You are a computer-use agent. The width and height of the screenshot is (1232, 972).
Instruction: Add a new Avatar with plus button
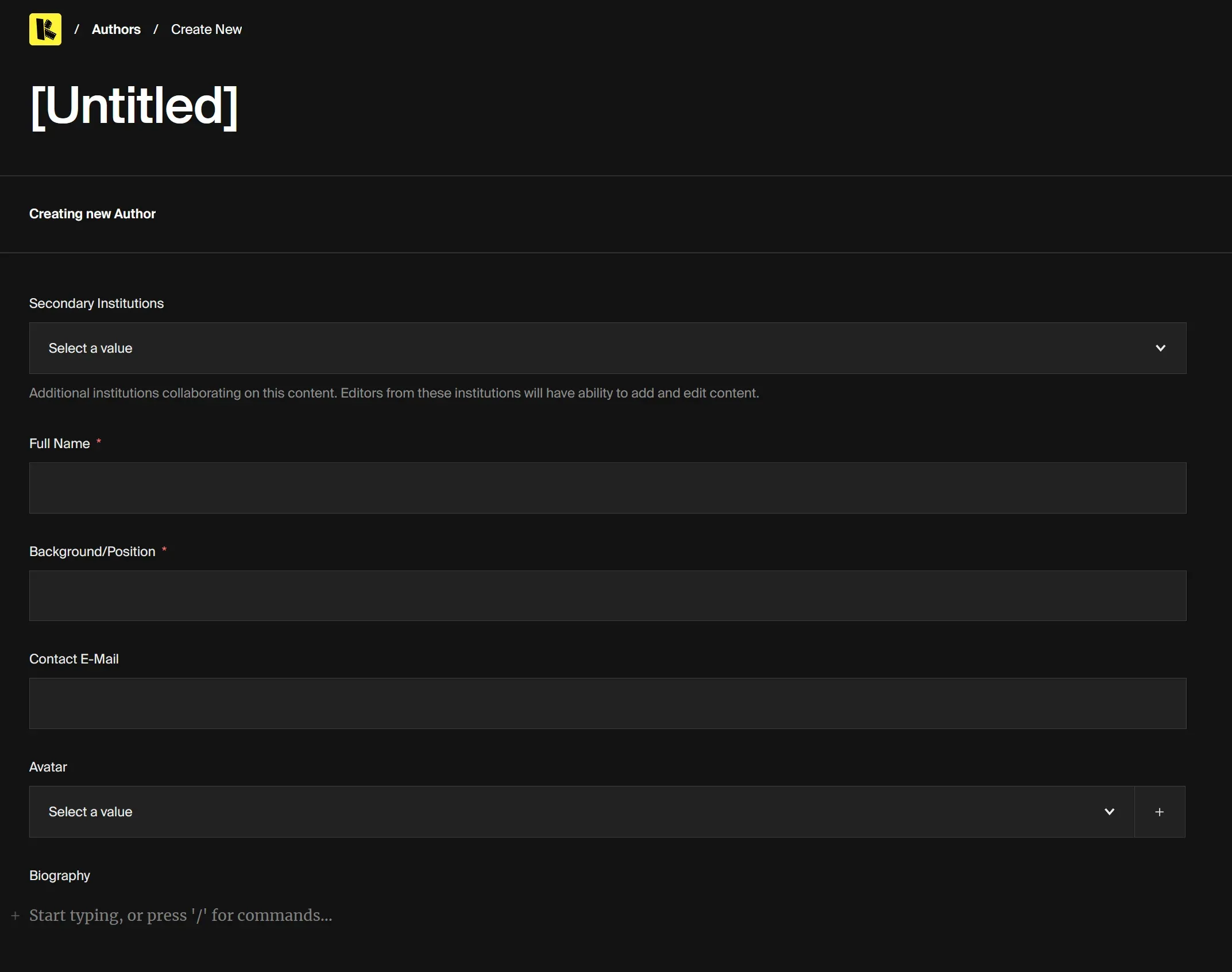(x=1159, y=812)
